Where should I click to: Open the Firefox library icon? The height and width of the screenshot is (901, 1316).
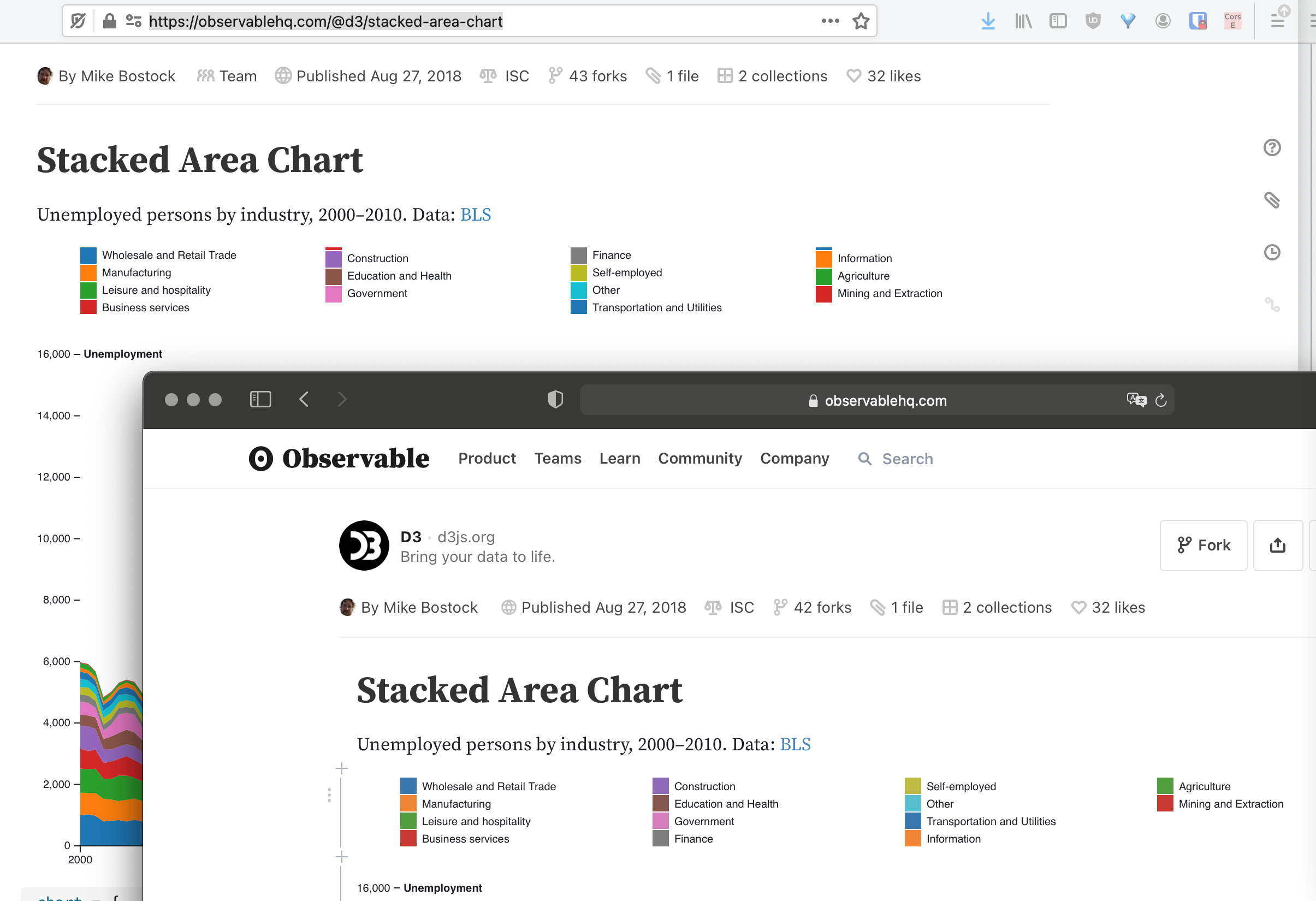coord(1023,21)
